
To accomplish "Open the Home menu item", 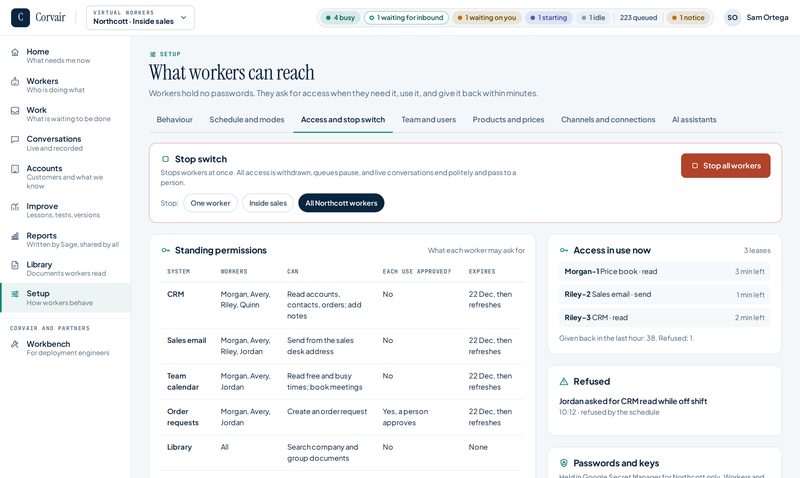I will (x=65, y=56).
